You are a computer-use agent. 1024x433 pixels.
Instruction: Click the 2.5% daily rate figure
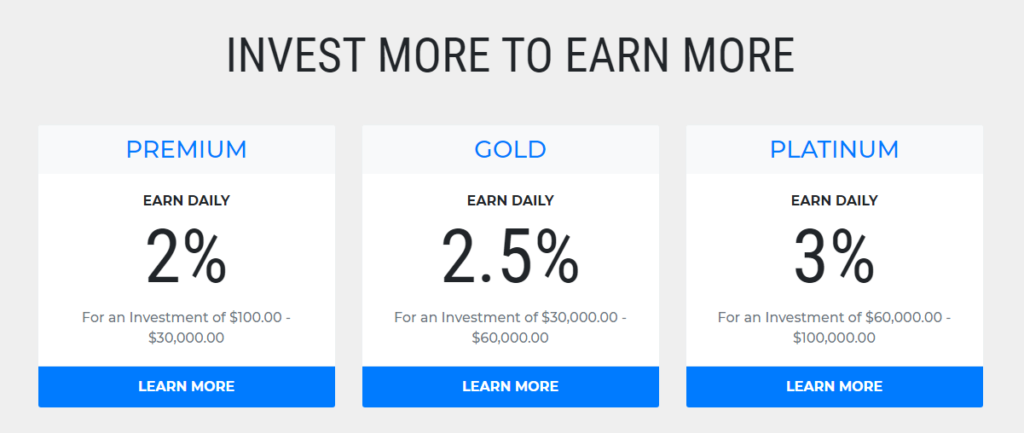coord(510,256)
